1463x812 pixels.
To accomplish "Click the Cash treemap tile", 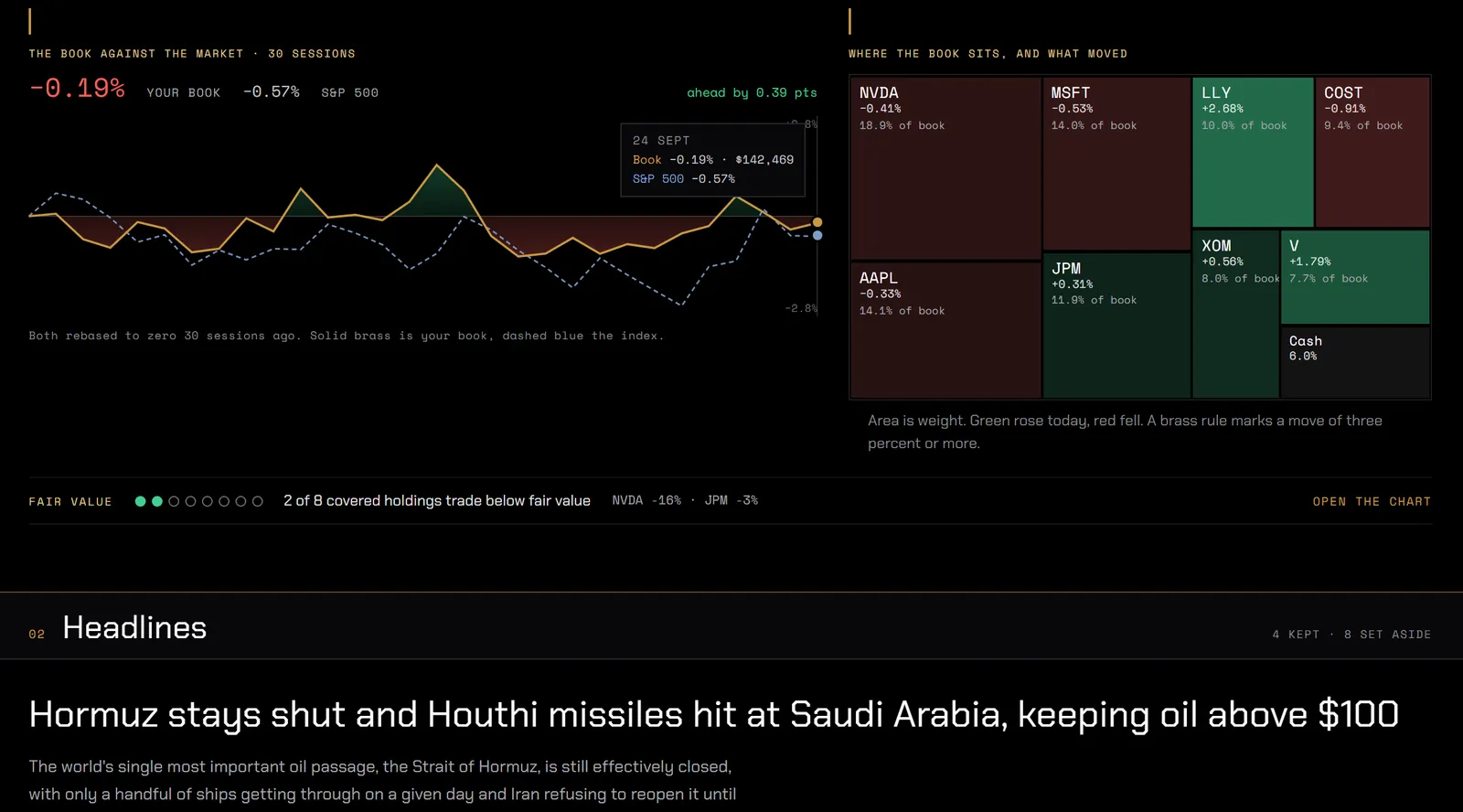I will click(x=1355, y=362).
